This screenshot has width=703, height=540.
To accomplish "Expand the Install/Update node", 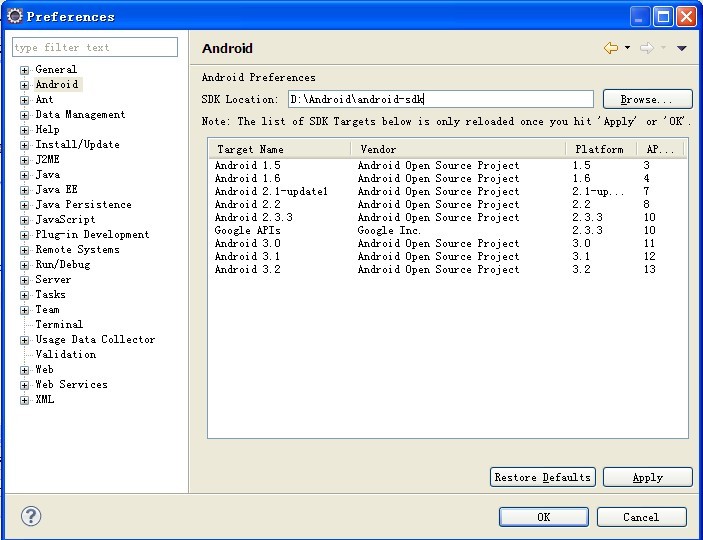I will click(x=24, y=145).
